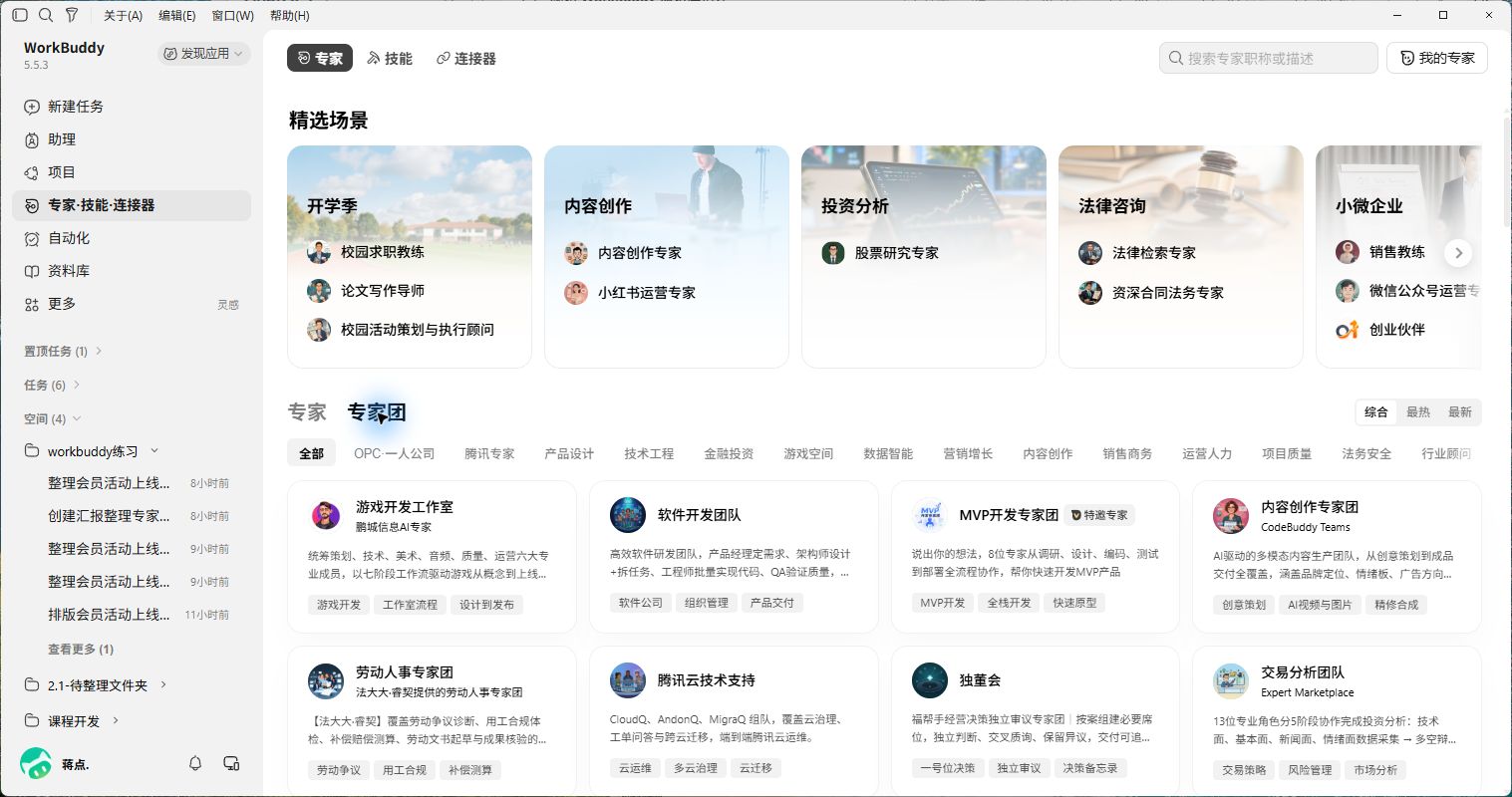
Task: Click 软件开发团队 avatar icon
Action: 628,515
